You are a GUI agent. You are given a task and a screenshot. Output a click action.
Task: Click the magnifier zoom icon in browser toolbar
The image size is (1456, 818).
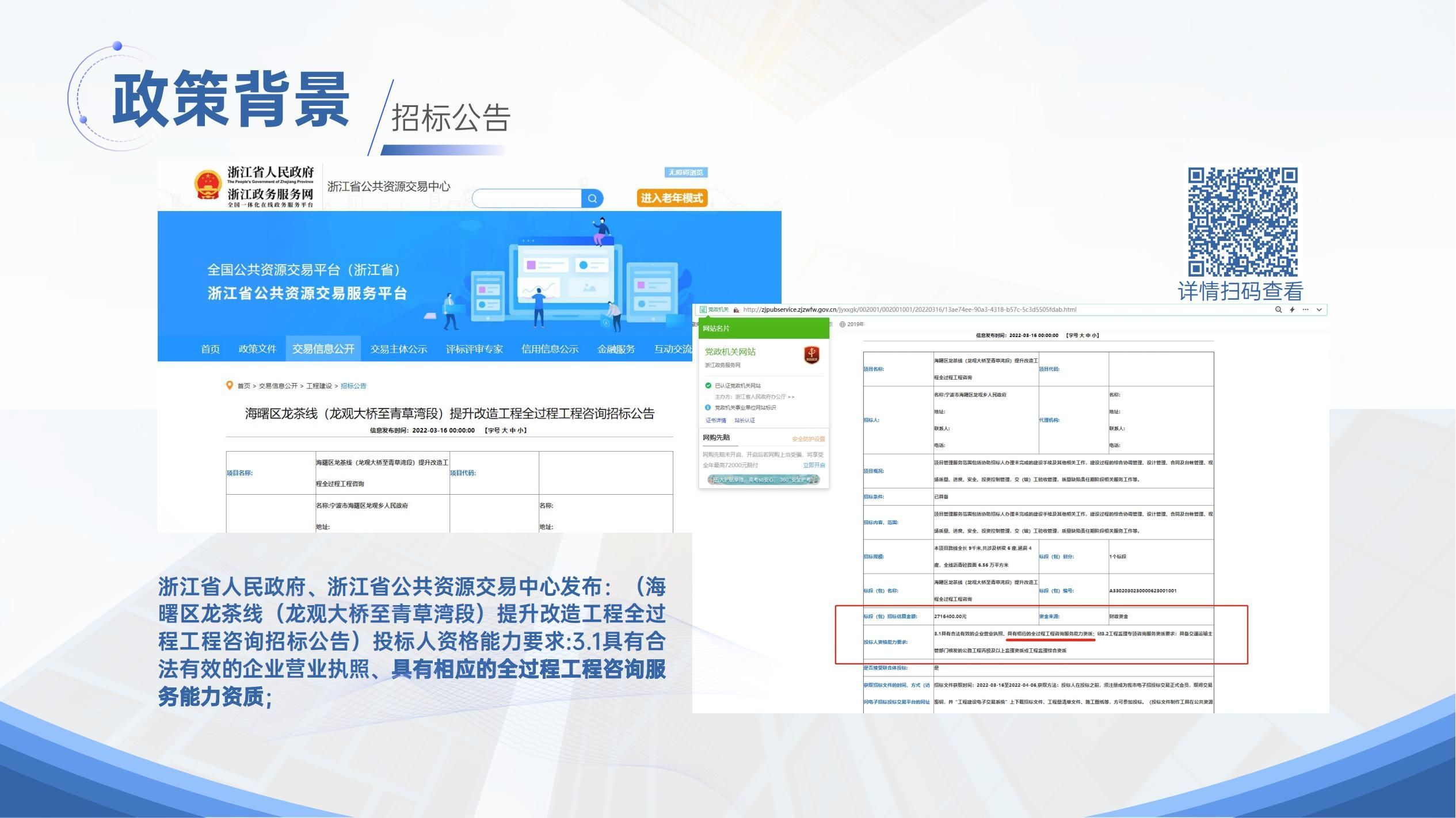click(1279, 309)
